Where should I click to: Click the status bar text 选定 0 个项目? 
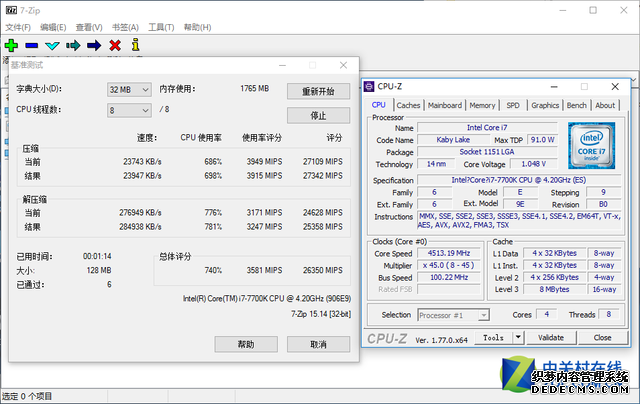coord(27,396)
